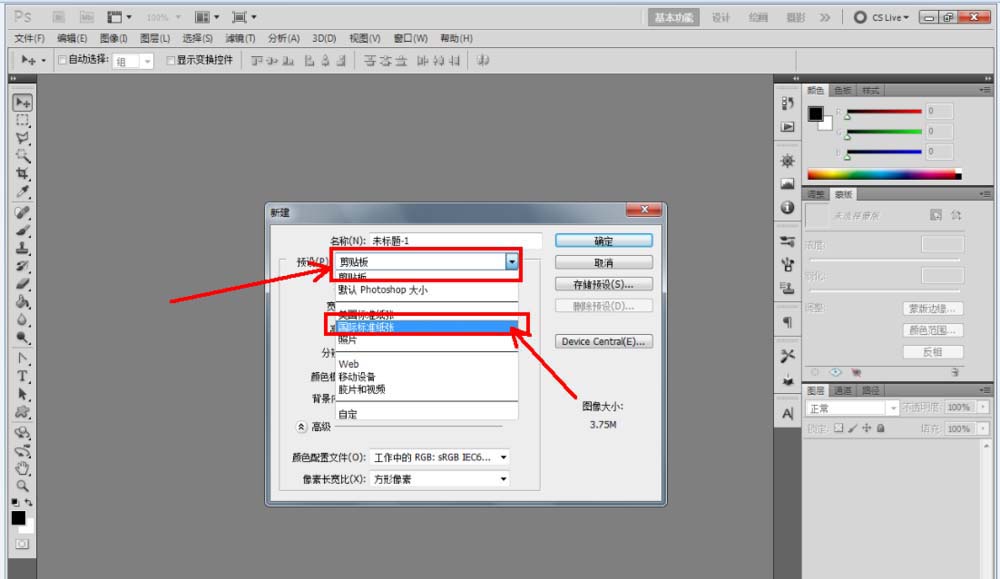Screen dimensions: 1000x579
Task: Switch to the 通道 tab
Action: (x=844, y=389)
